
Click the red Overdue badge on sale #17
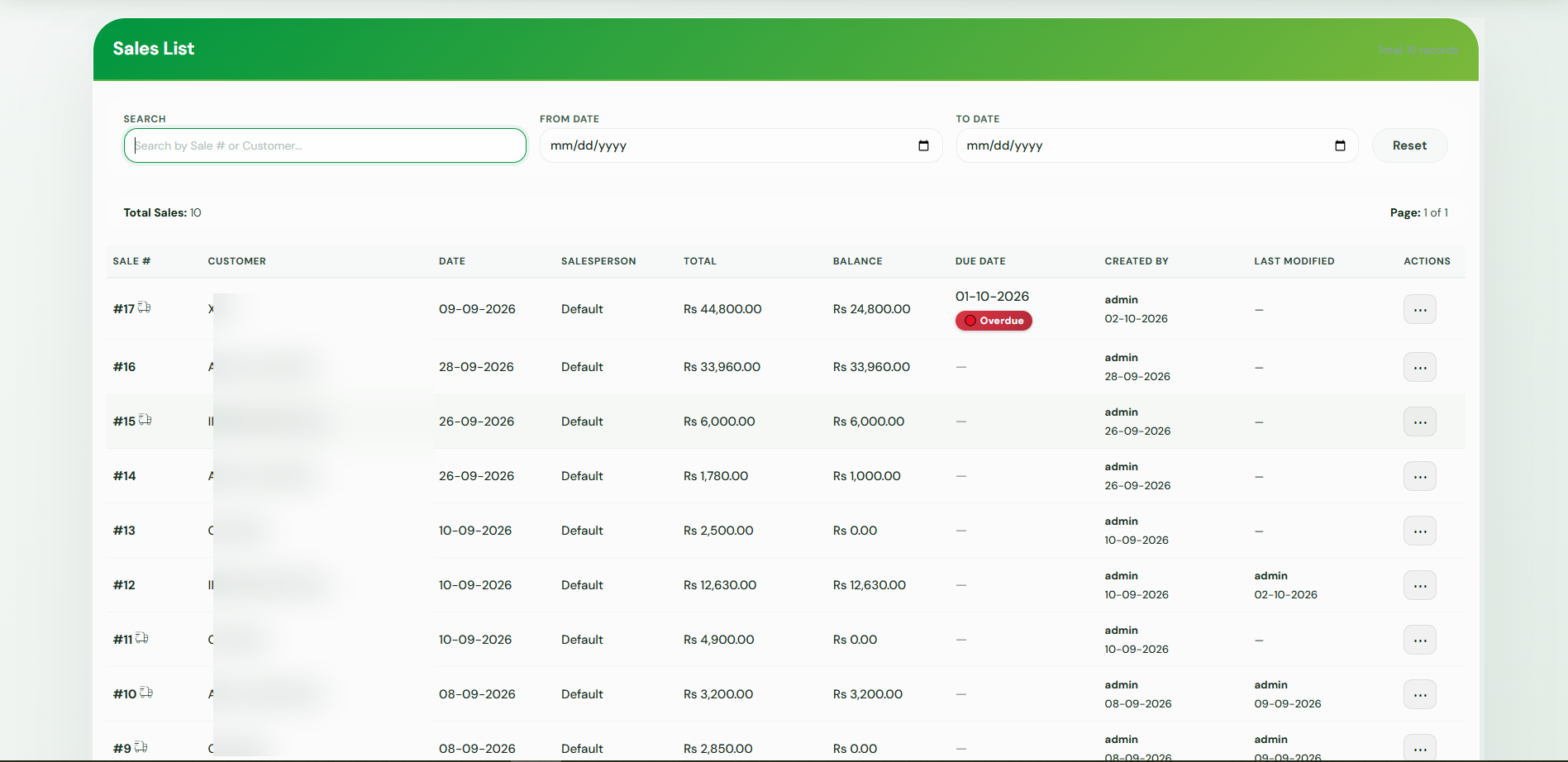coord(994,321)
